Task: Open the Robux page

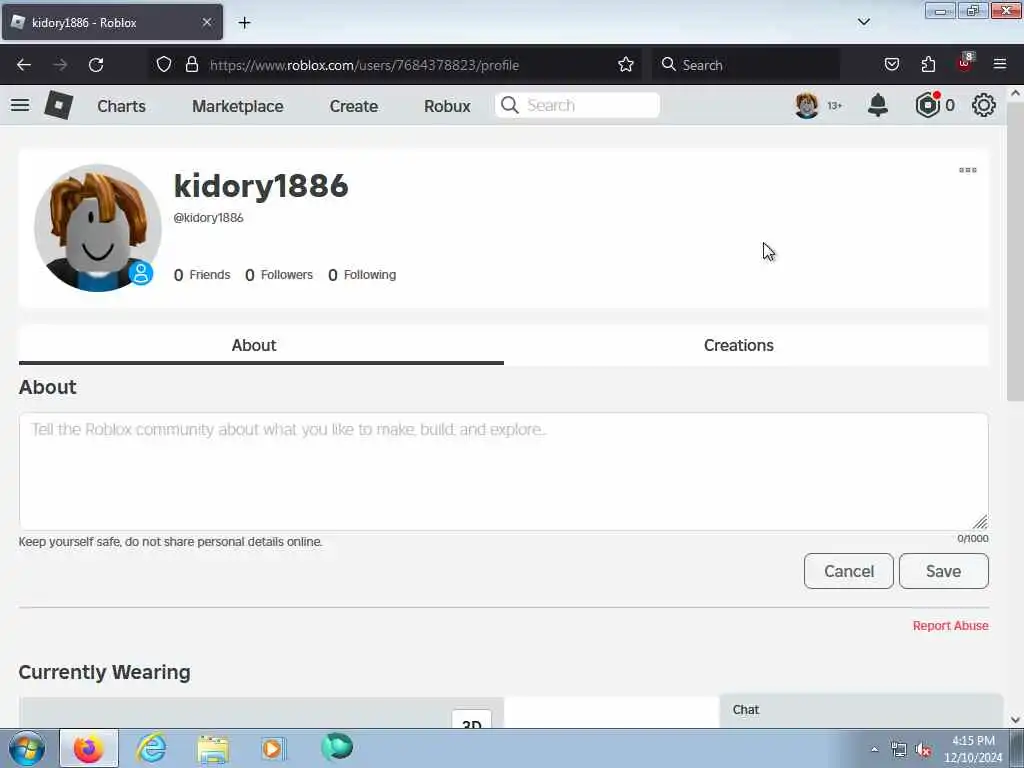Action: click(x=447, y=106)
